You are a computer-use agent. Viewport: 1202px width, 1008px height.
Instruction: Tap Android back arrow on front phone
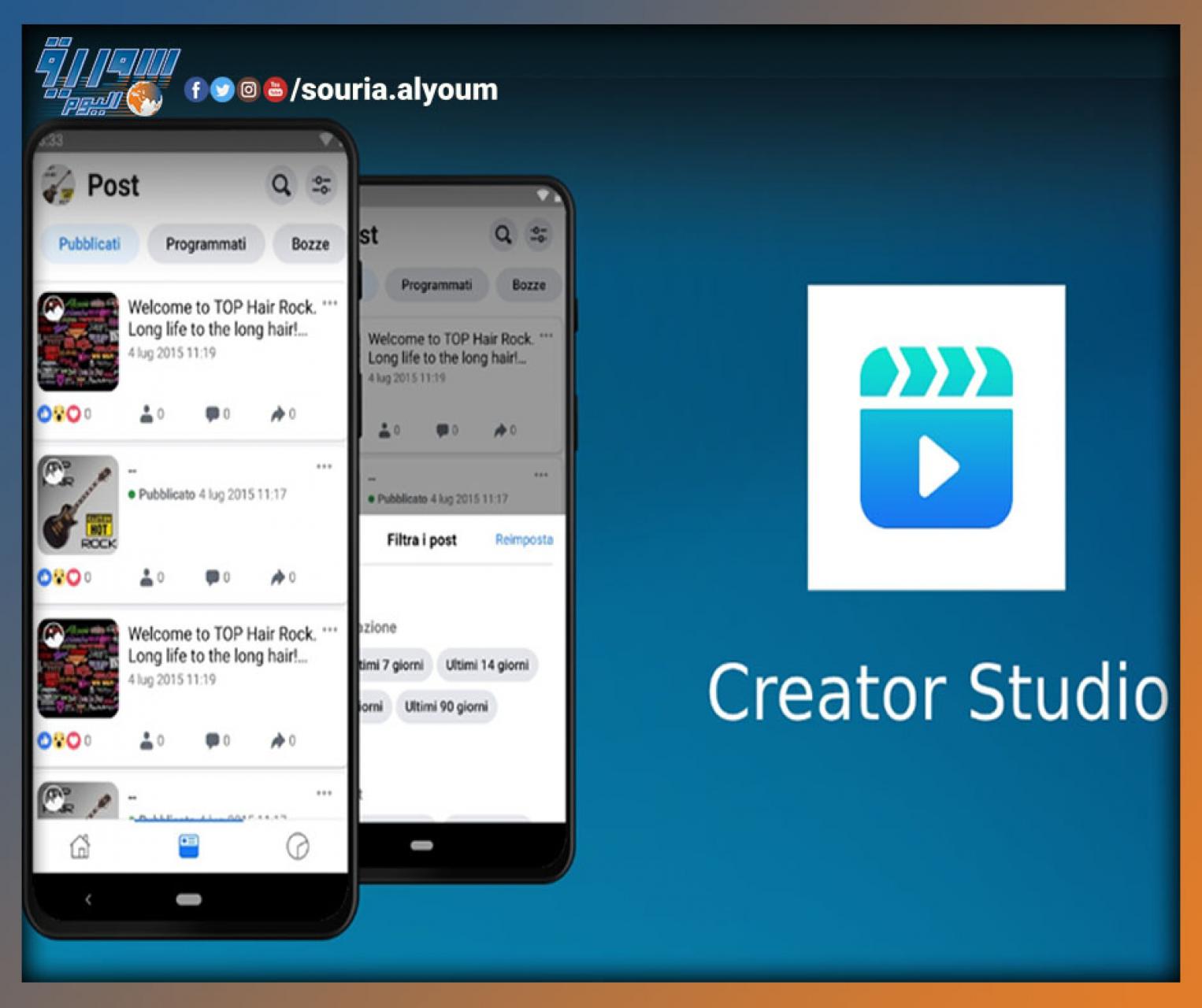tap(88, 899)
